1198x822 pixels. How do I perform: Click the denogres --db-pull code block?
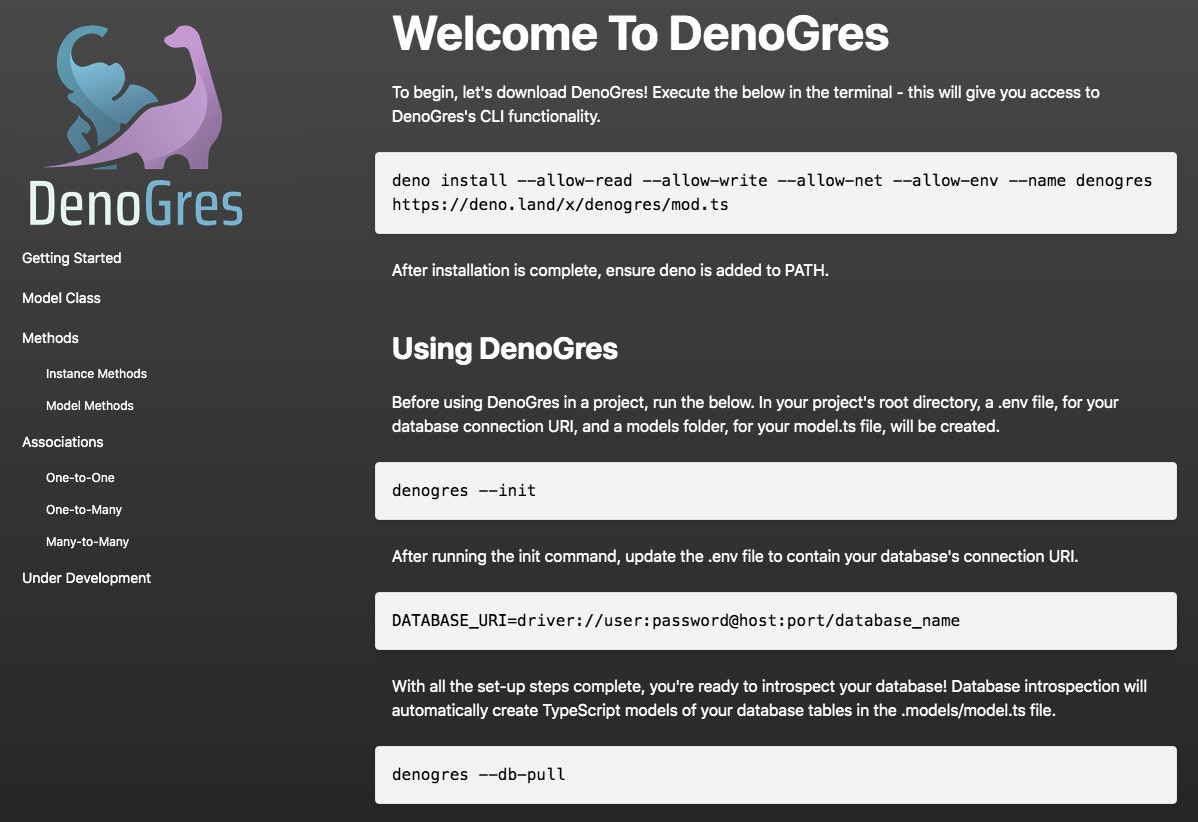point(775,775)
